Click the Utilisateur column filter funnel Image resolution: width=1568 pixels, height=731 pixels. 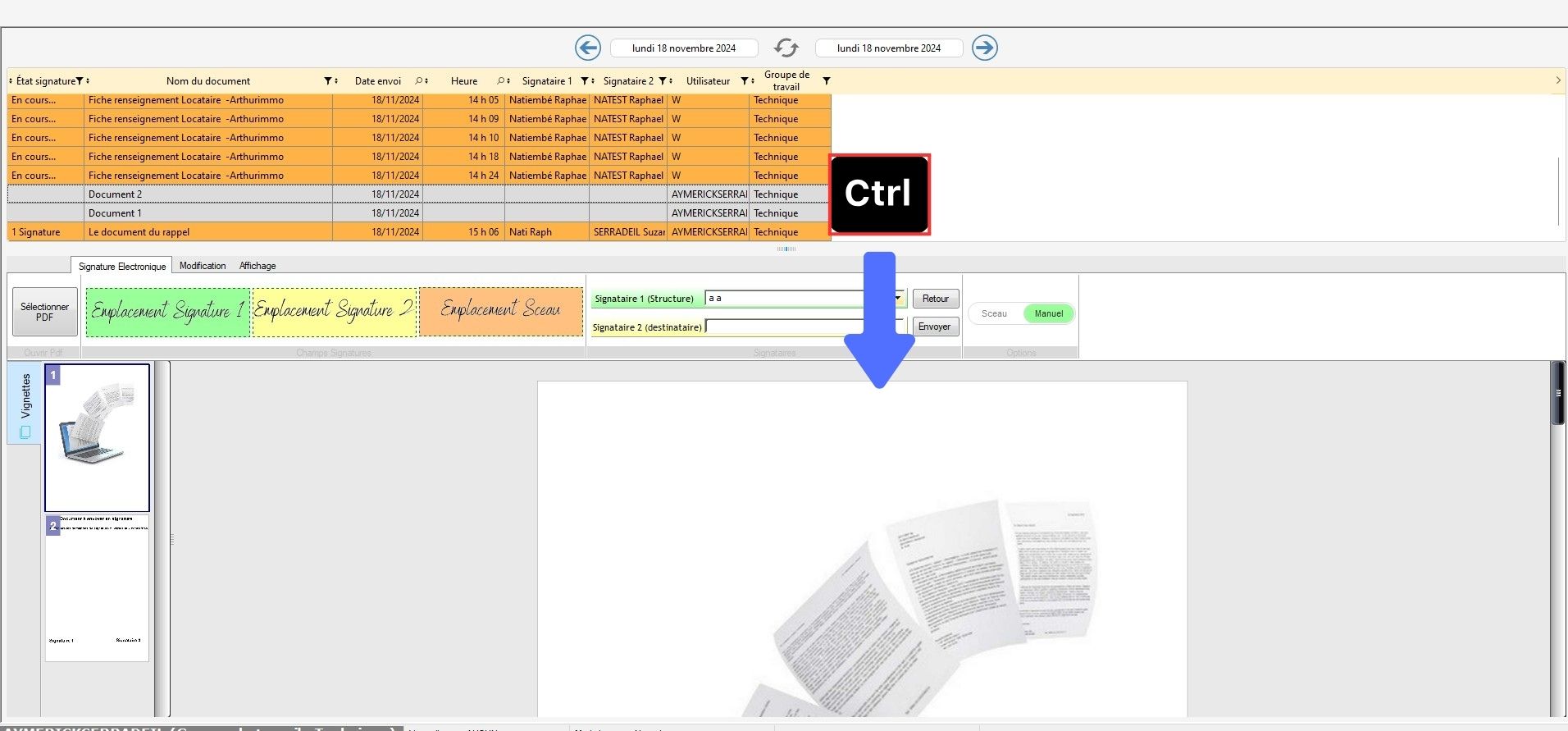(x=744, y=81)
